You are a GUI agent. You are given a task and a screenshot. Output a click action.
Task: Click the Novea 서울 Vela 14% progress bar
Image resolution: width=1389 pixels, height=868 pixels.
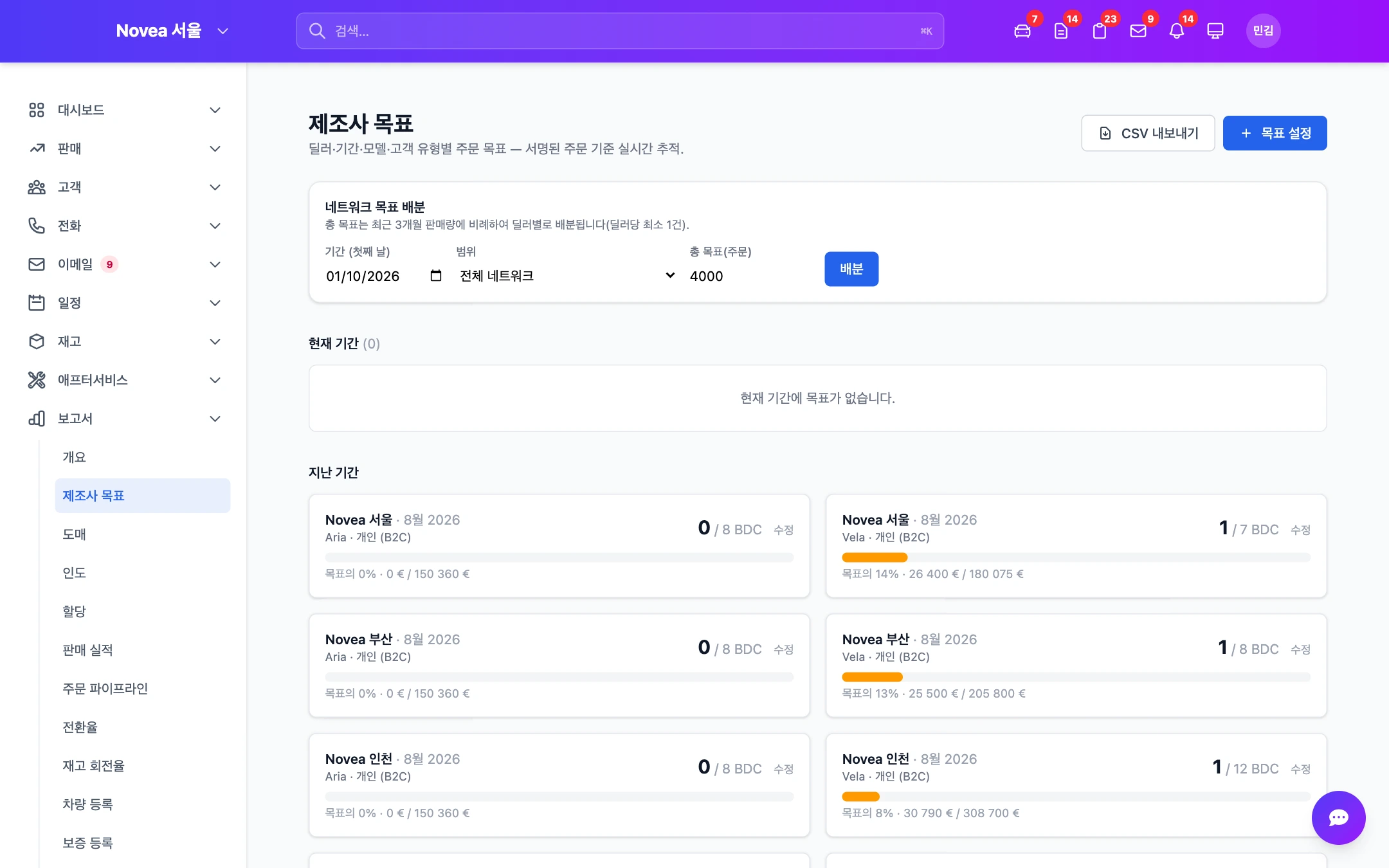pos(1076,557)
